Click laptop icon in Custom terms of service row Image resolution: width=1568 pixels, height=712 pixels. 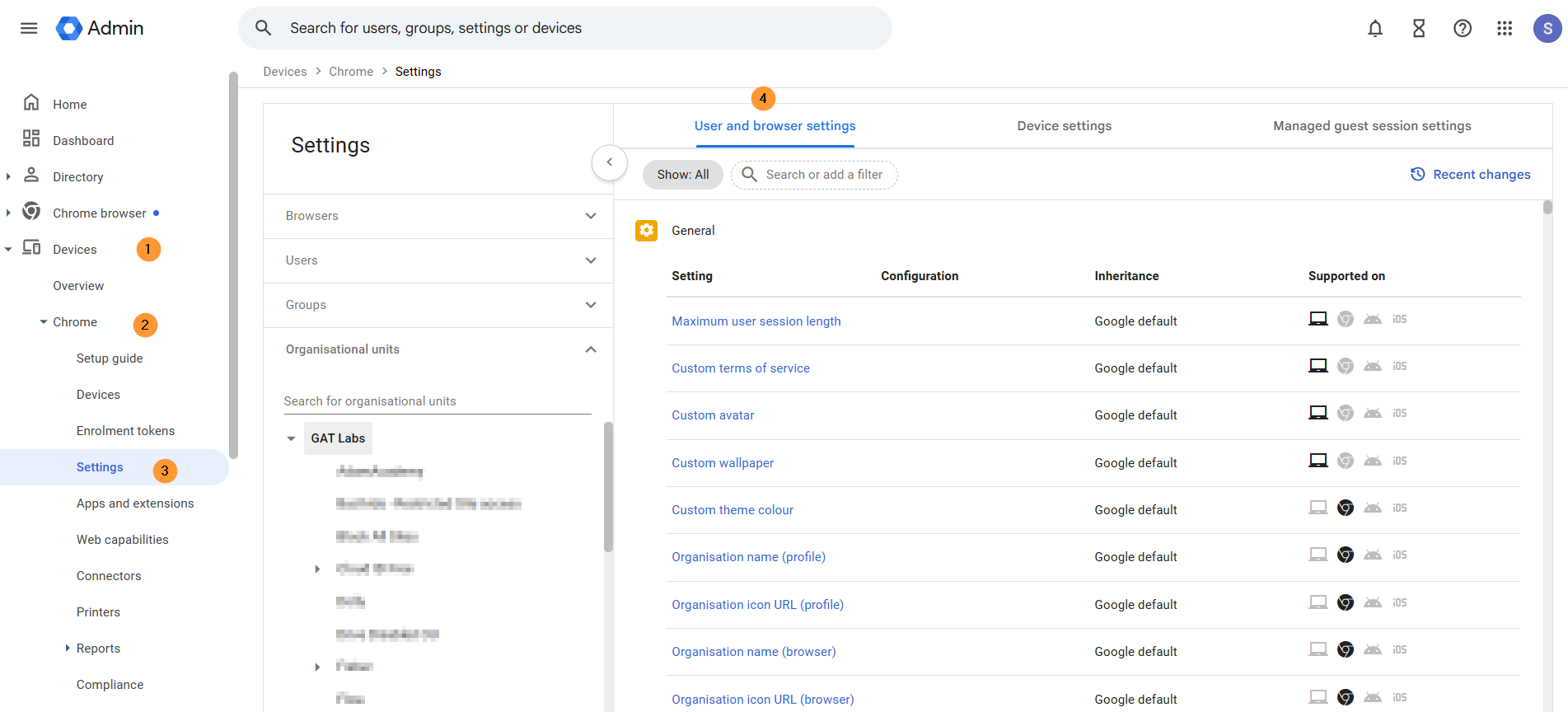[x=1318, y=366]
